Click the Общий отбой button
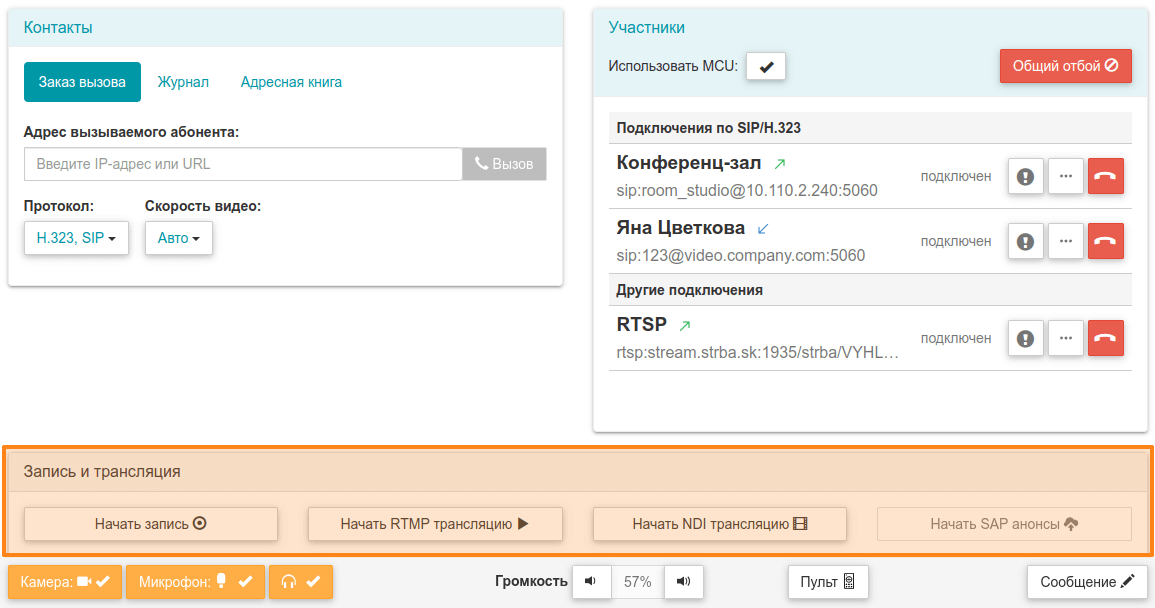The width and height of the screenshot is (1155, 608). point(1065,66)
